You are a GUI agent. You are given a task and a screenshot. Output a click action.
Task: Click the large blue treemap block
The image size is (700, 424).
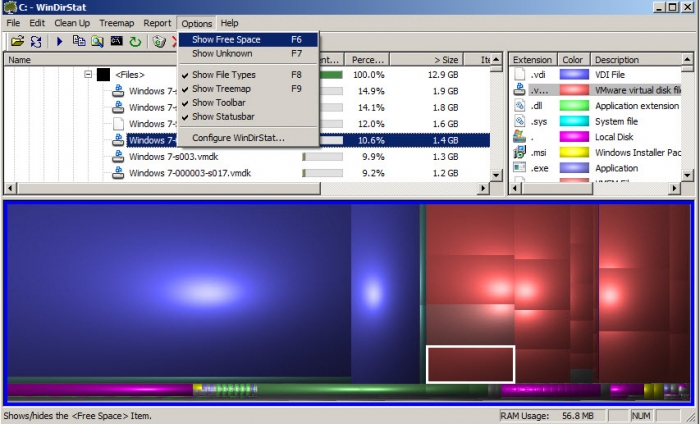point(179,290)
